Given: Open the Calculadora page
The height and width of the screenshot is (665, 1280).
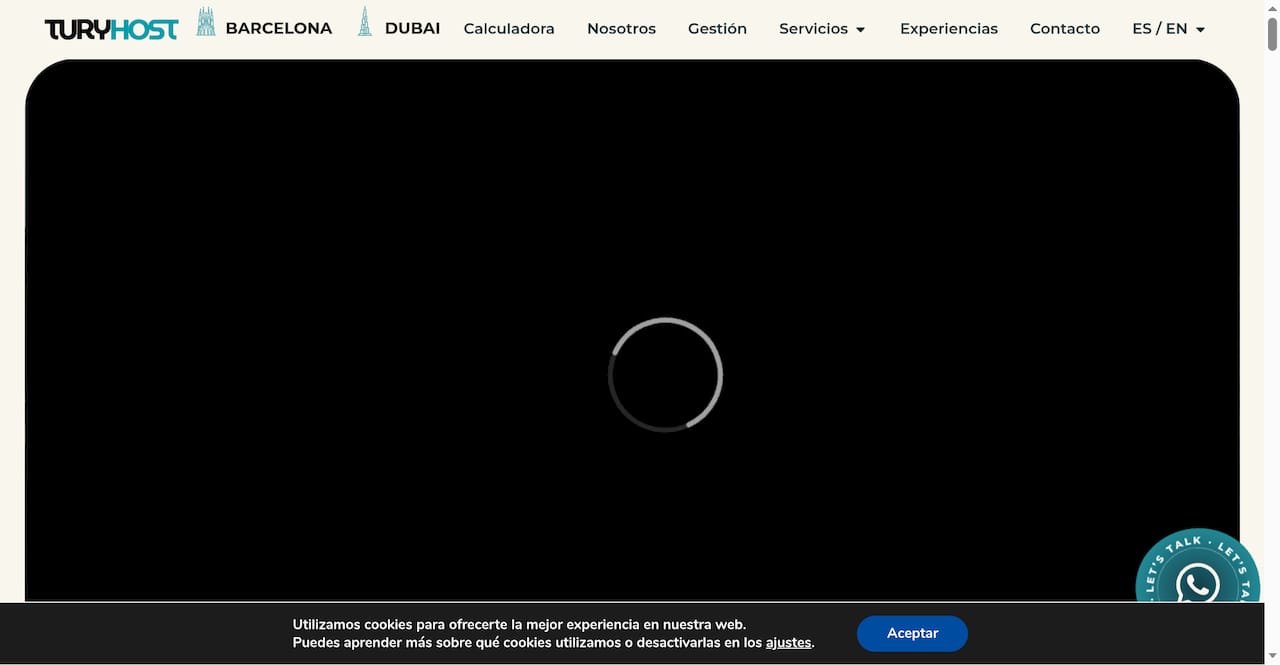Looking at the screenshot, I should 509,29.
